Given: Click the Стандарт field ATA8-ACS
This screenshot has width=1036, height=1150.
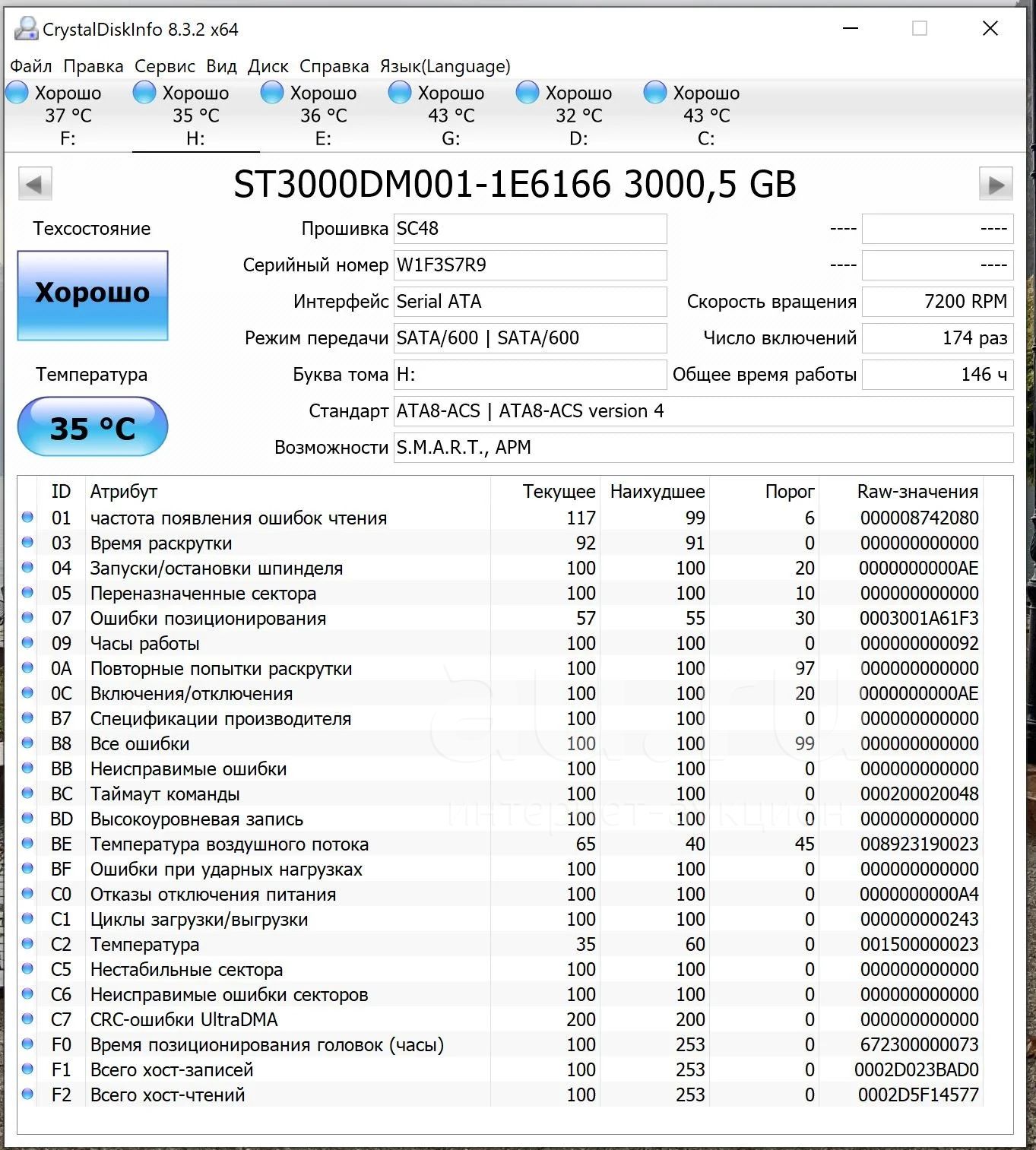Looking at the screenshot, I should pyautogui.click(x=704, y=411).
